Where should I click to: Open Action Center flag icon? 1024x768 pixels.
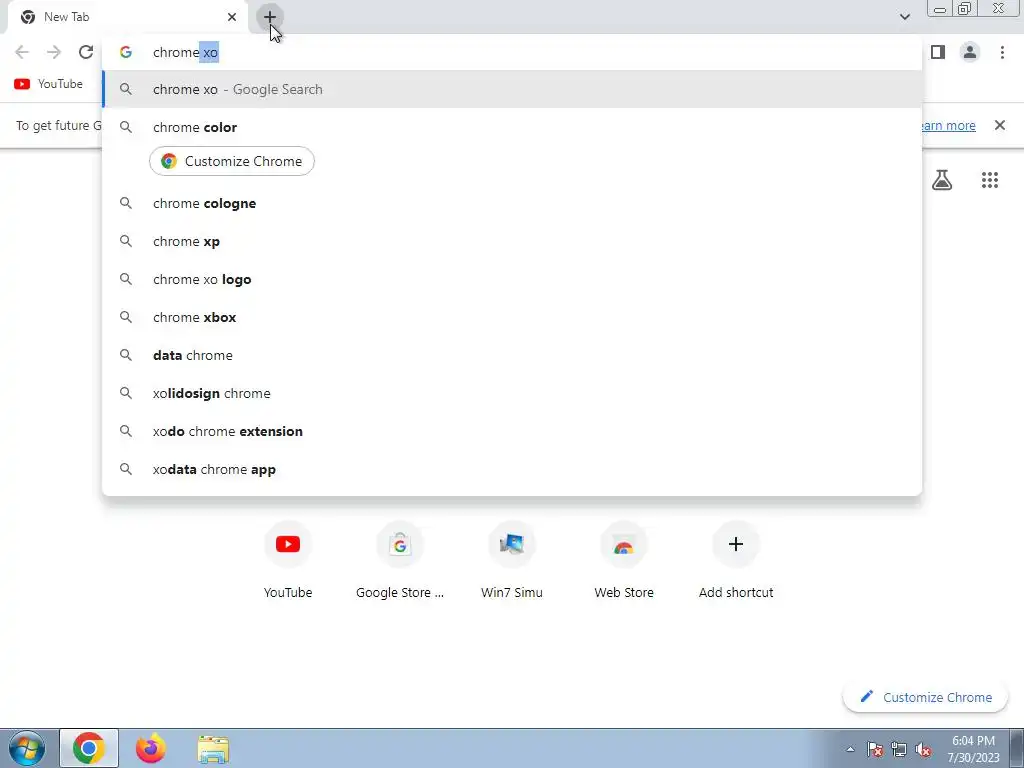(x=875, y=749)
